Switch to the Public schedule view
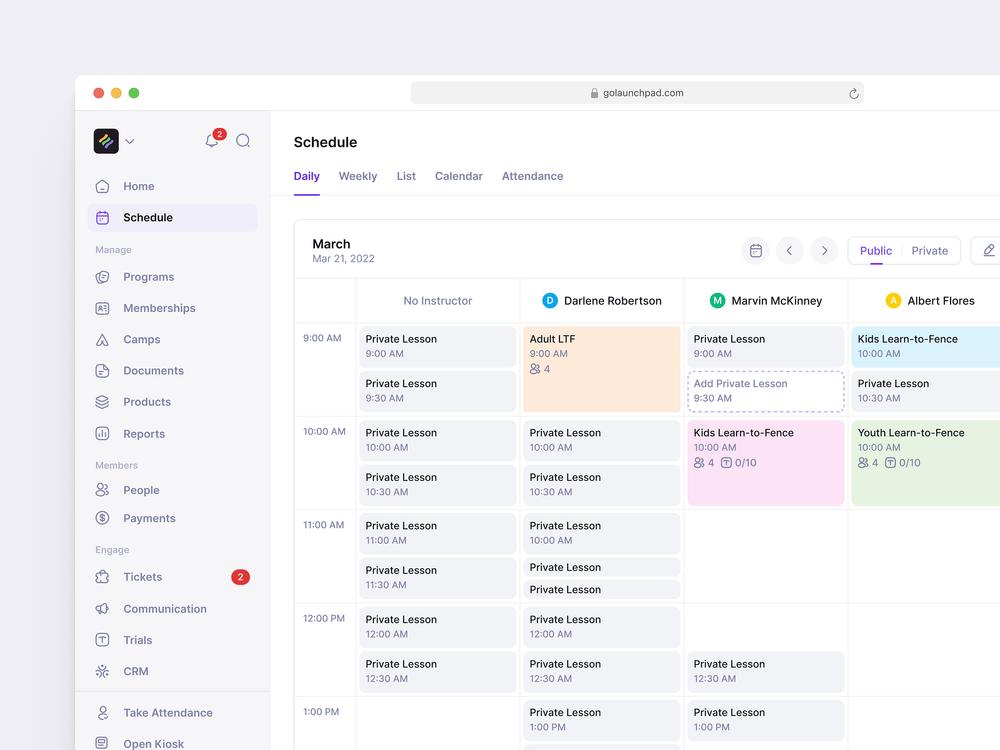Viewport: 1000px width, 750px height. tap(876, 251)
